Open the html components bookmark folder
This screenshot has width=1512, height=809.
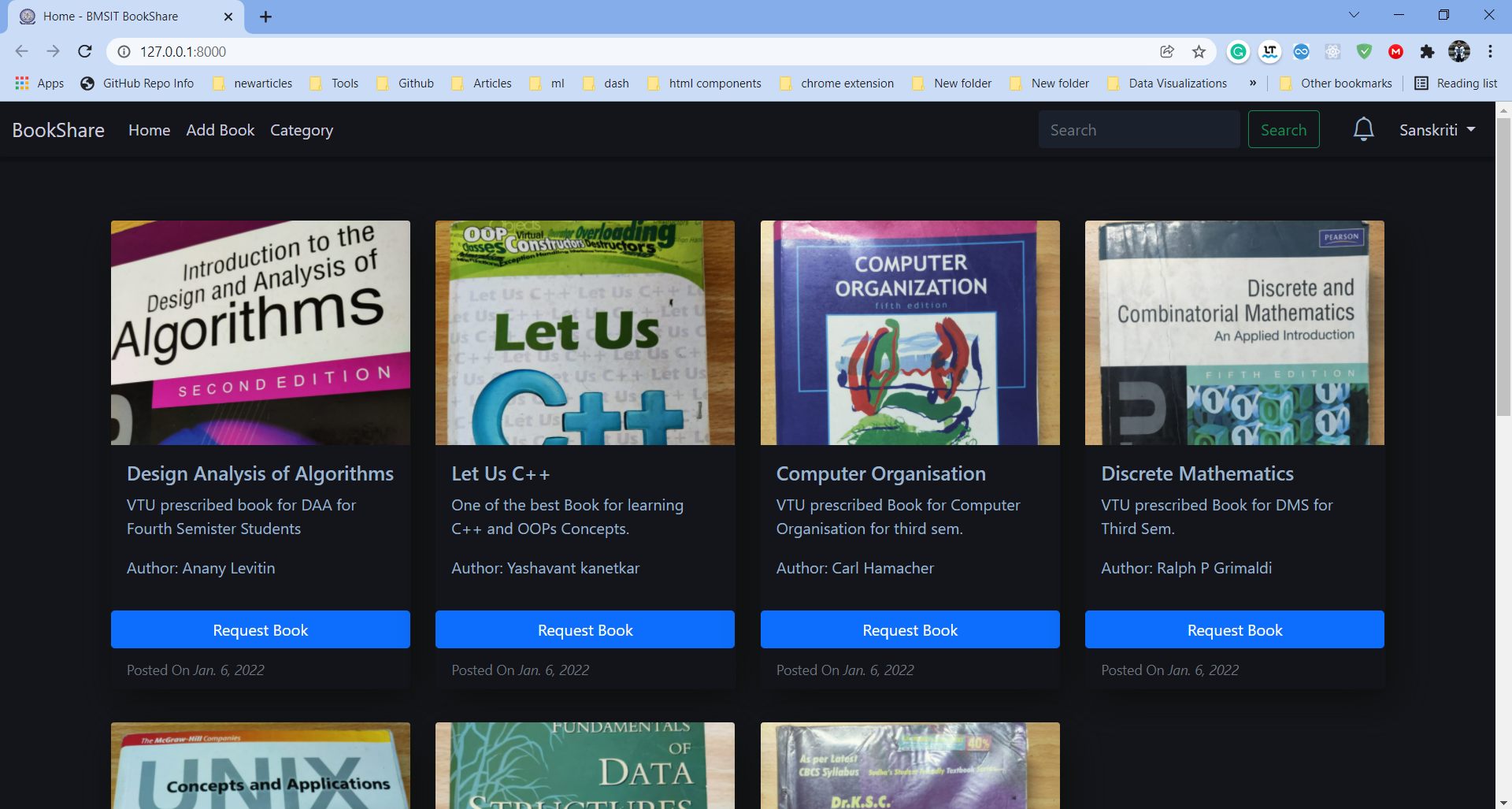click(x=705, y=83)
